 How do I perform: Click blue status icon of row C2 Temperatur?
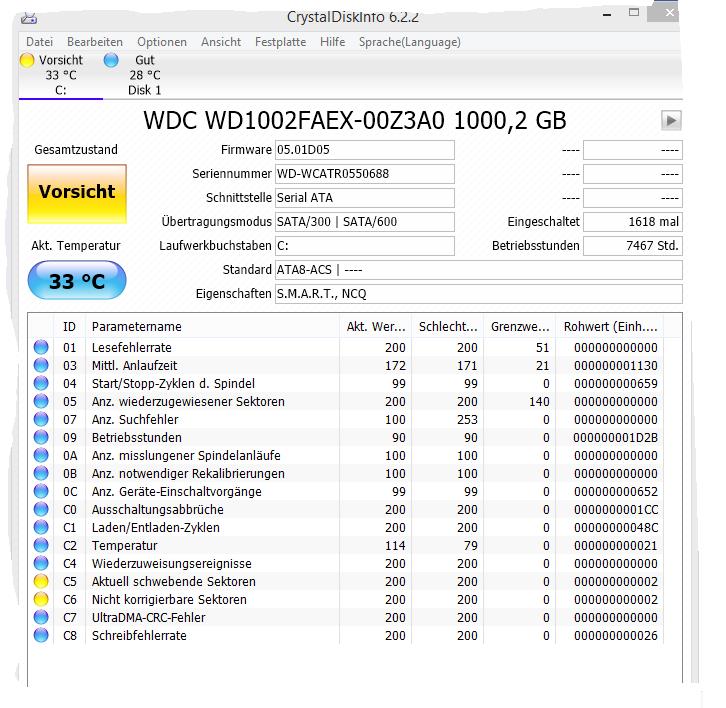[41, 545]
